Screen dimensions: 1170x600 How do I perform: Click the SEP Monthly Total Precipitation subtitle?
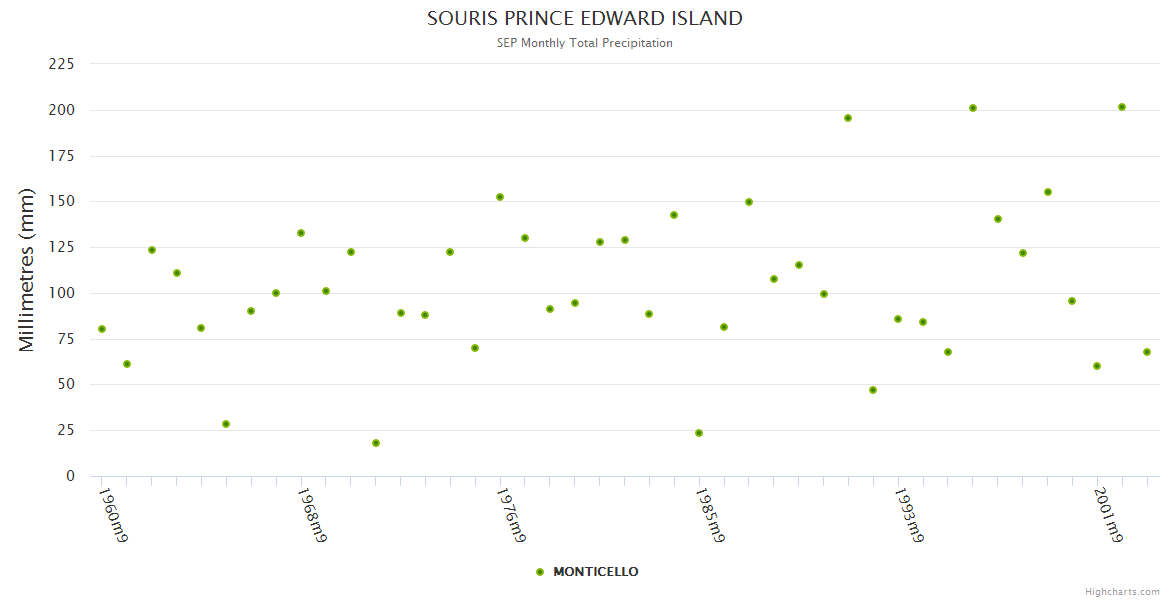pos(585,43)
